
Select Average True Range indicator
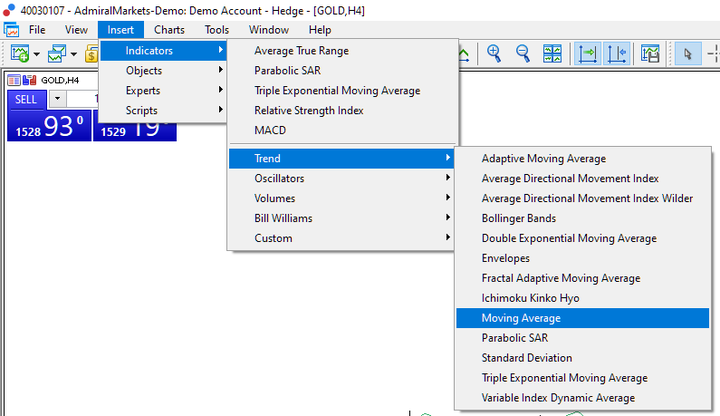click(x=343, y=51)
